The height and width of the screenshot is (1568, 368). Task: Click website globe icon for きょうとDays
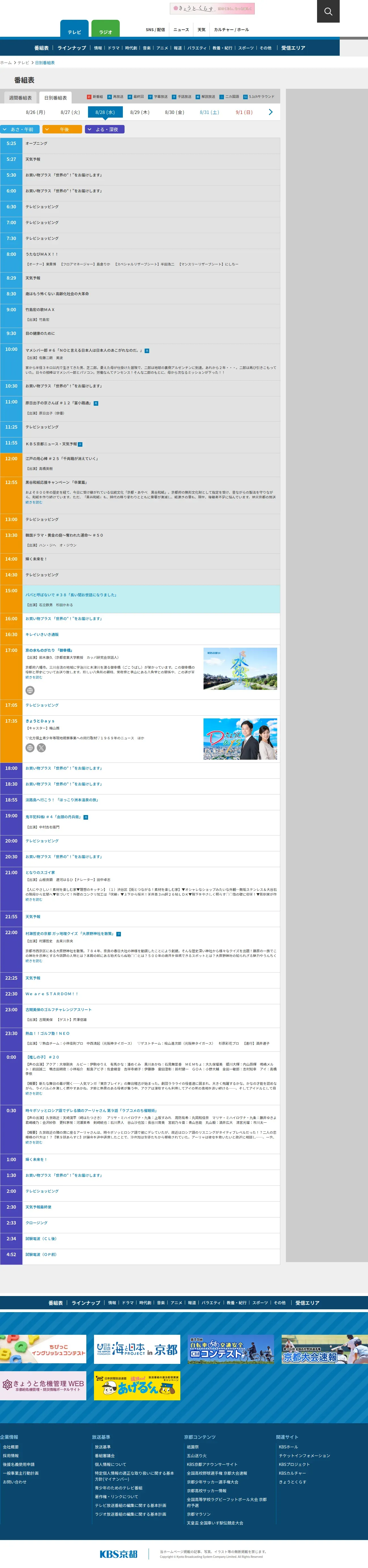point(30,748)
